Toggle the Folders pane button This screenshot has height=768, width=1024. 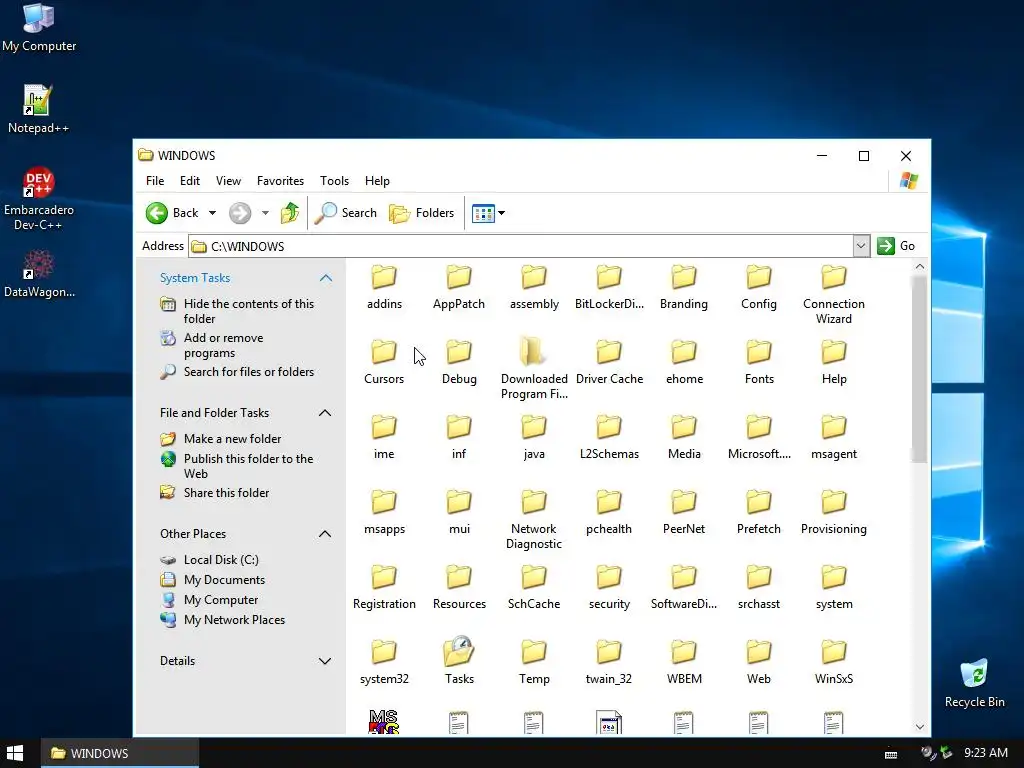(421, 213)
